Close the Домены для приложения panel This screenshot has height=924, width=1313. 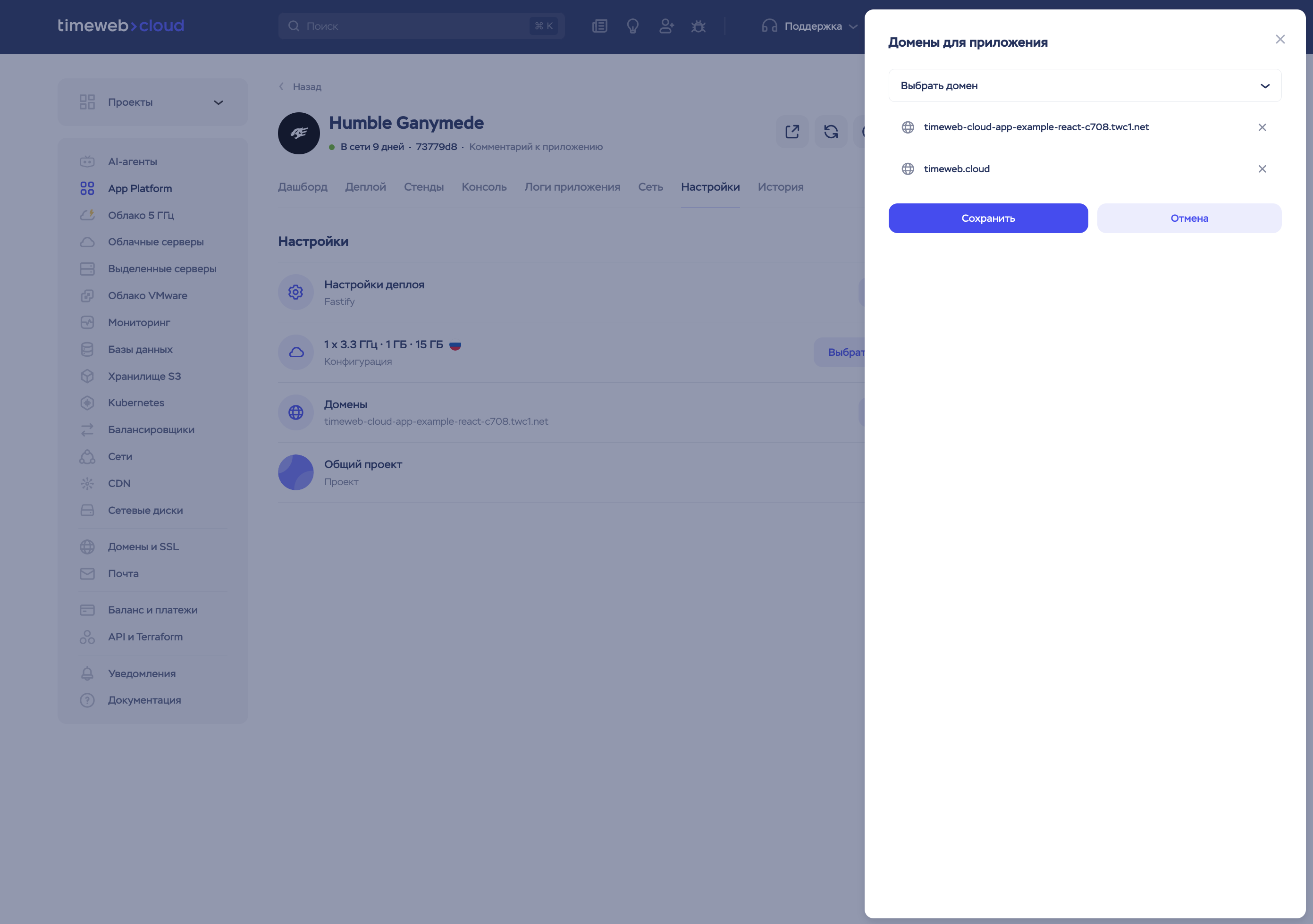[1280, 40]
